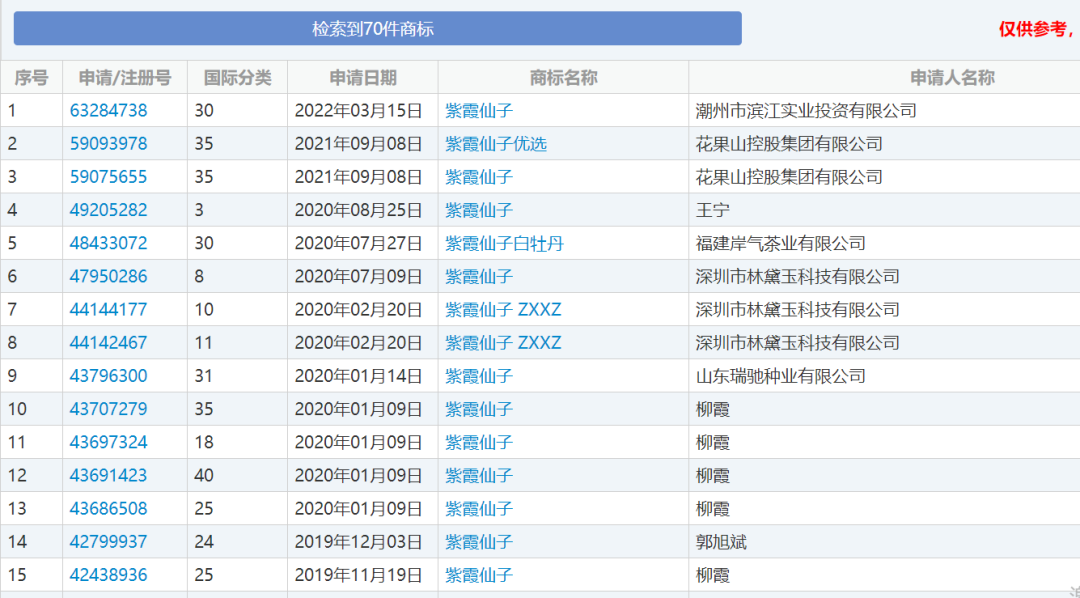The height and width of the screenshot is (598, 1080).
Task: Click date 2020年01月14日
Action: pyautogui.click(x=358, y=375)
